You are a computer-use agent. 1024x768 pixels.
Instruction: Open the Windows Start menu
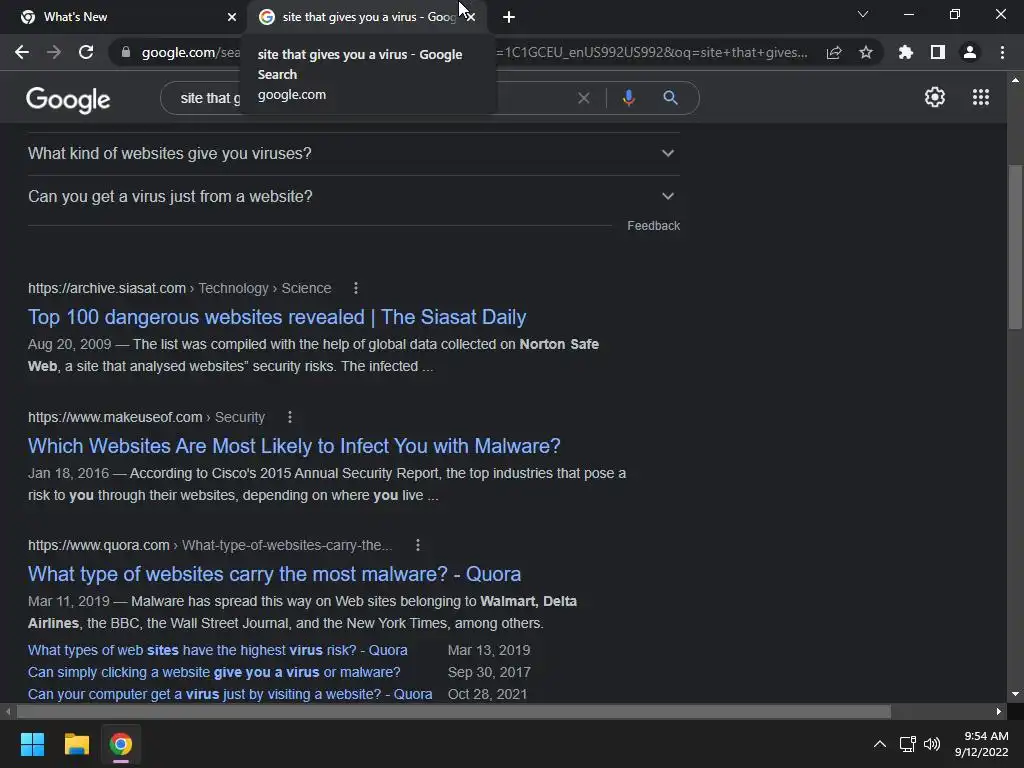point(32,744)
